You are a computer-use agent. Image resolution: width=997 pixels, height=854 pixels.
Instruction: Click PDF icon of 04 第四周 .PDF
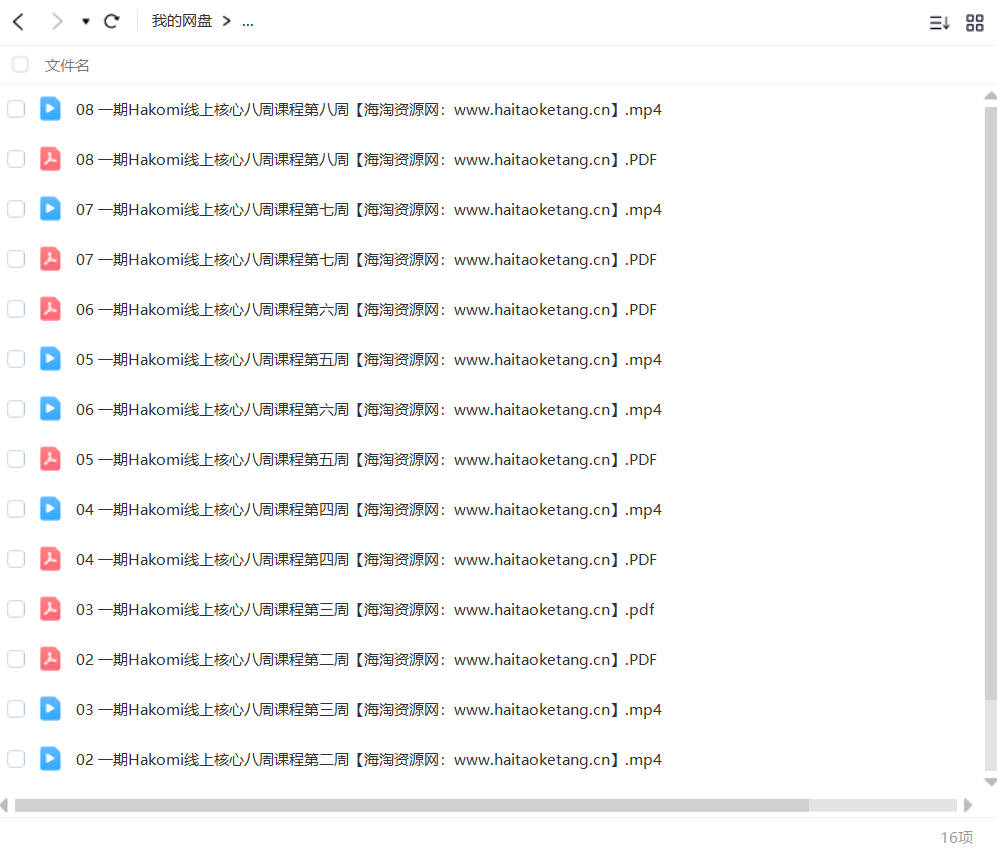tap(50, 559)
